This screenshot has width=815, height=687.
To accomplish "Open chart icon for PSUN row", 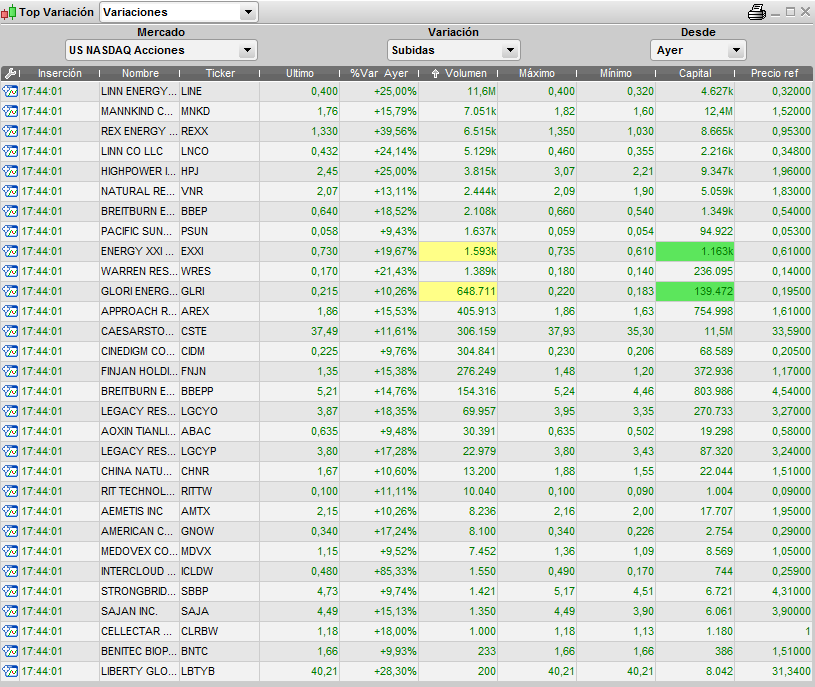I will [x=10, y=231].
